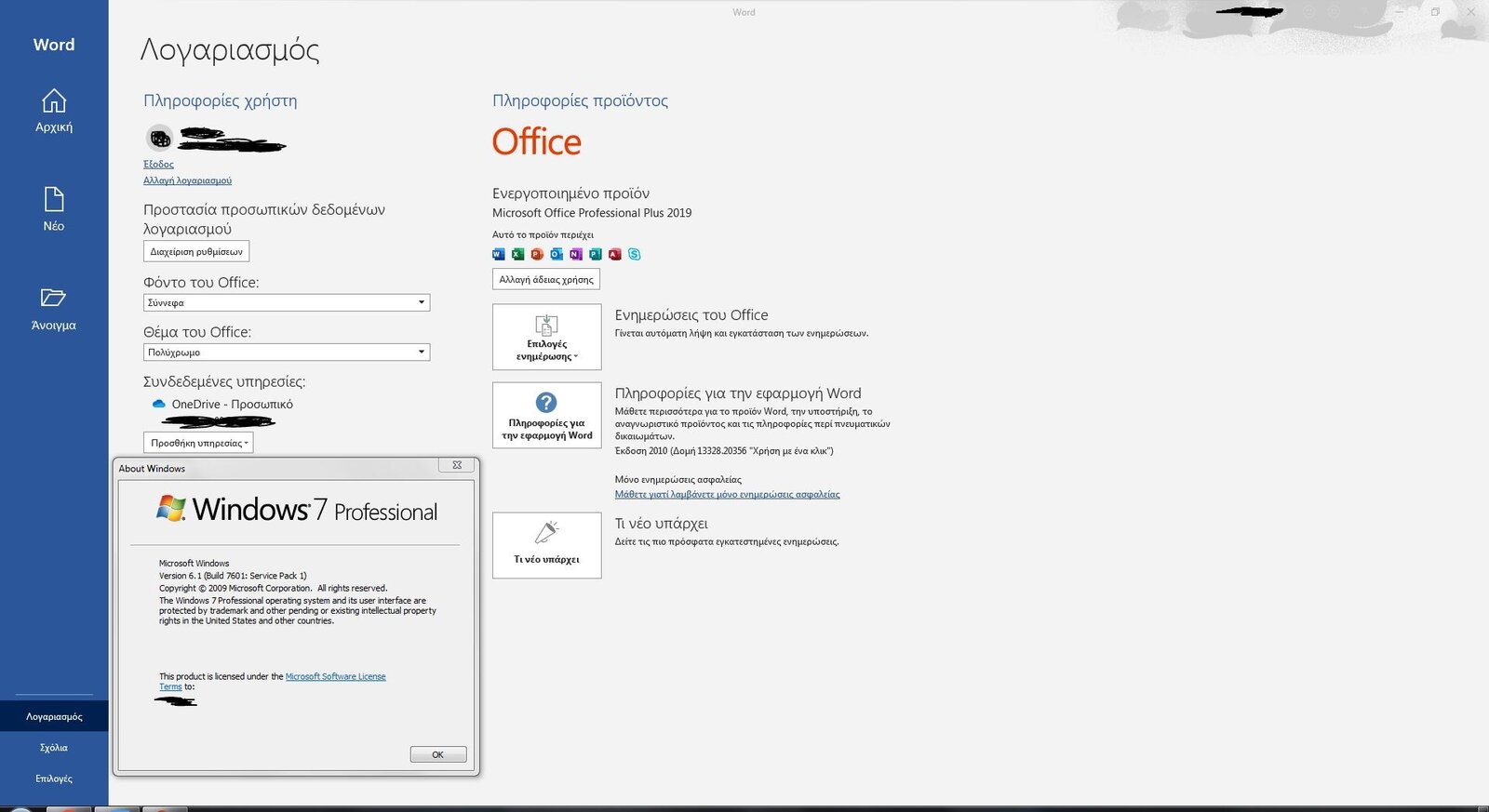This screenshot has width=1489, height=812.
Task: Click the text Microsoft Office Professional Plus 2019
Action: [592, 213]
